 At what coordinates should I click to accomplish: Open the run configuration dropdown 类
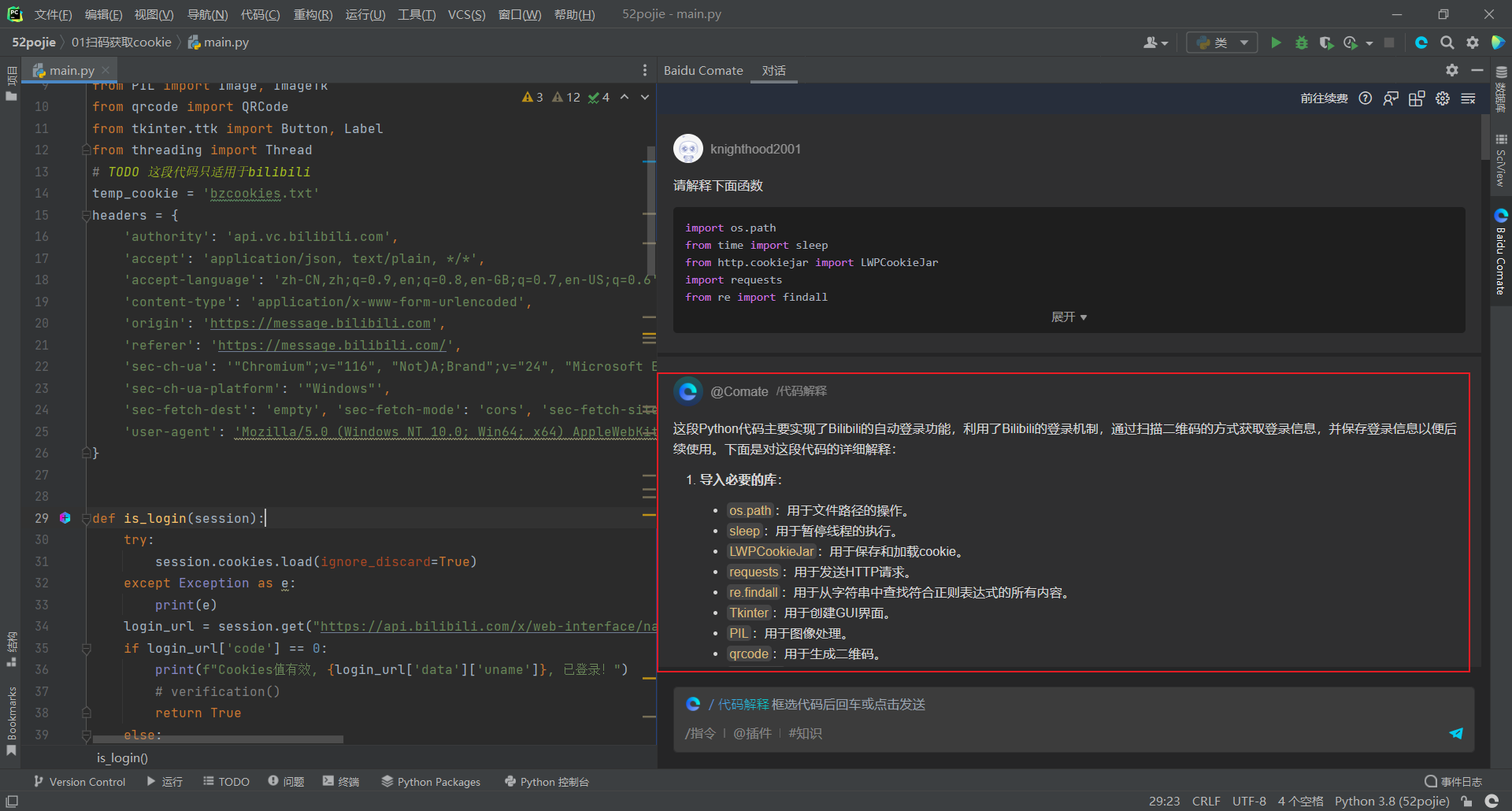1221,43
